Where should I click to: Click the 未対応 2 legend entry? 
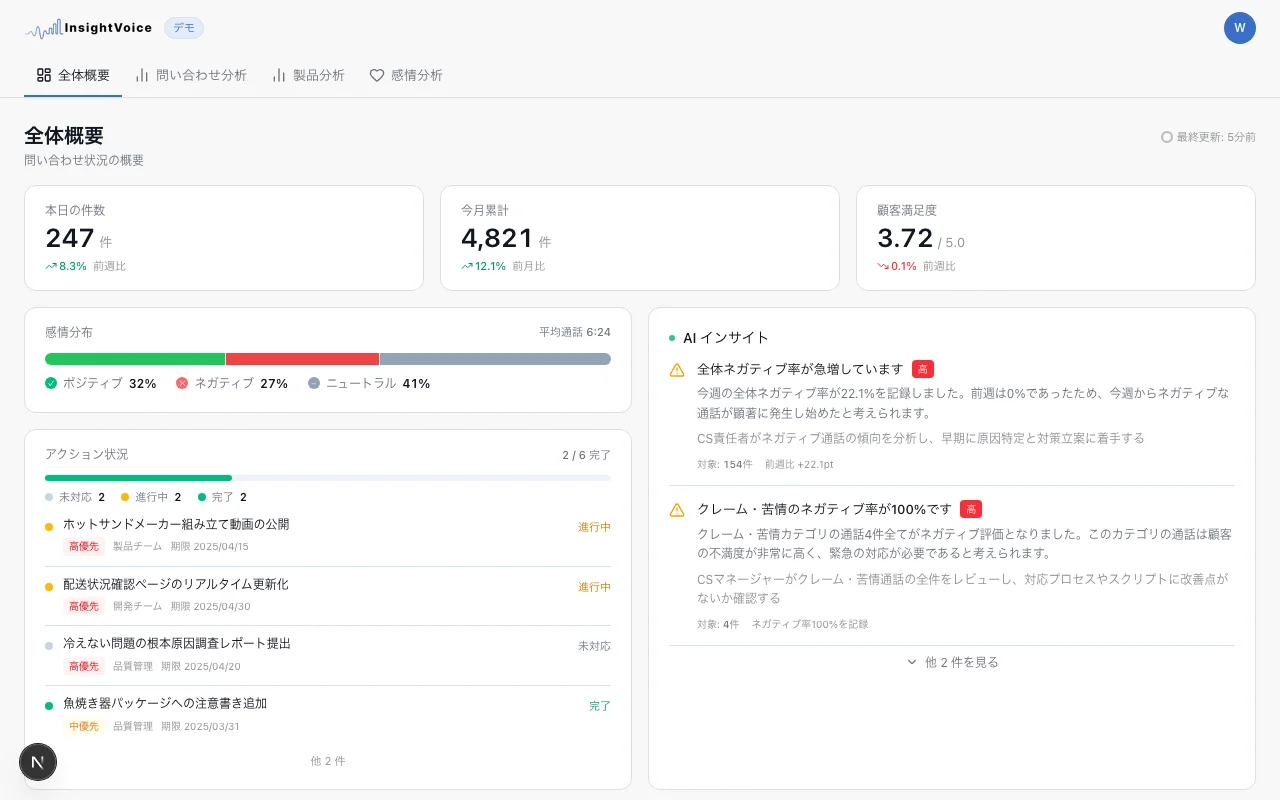[x=75, y=497]
